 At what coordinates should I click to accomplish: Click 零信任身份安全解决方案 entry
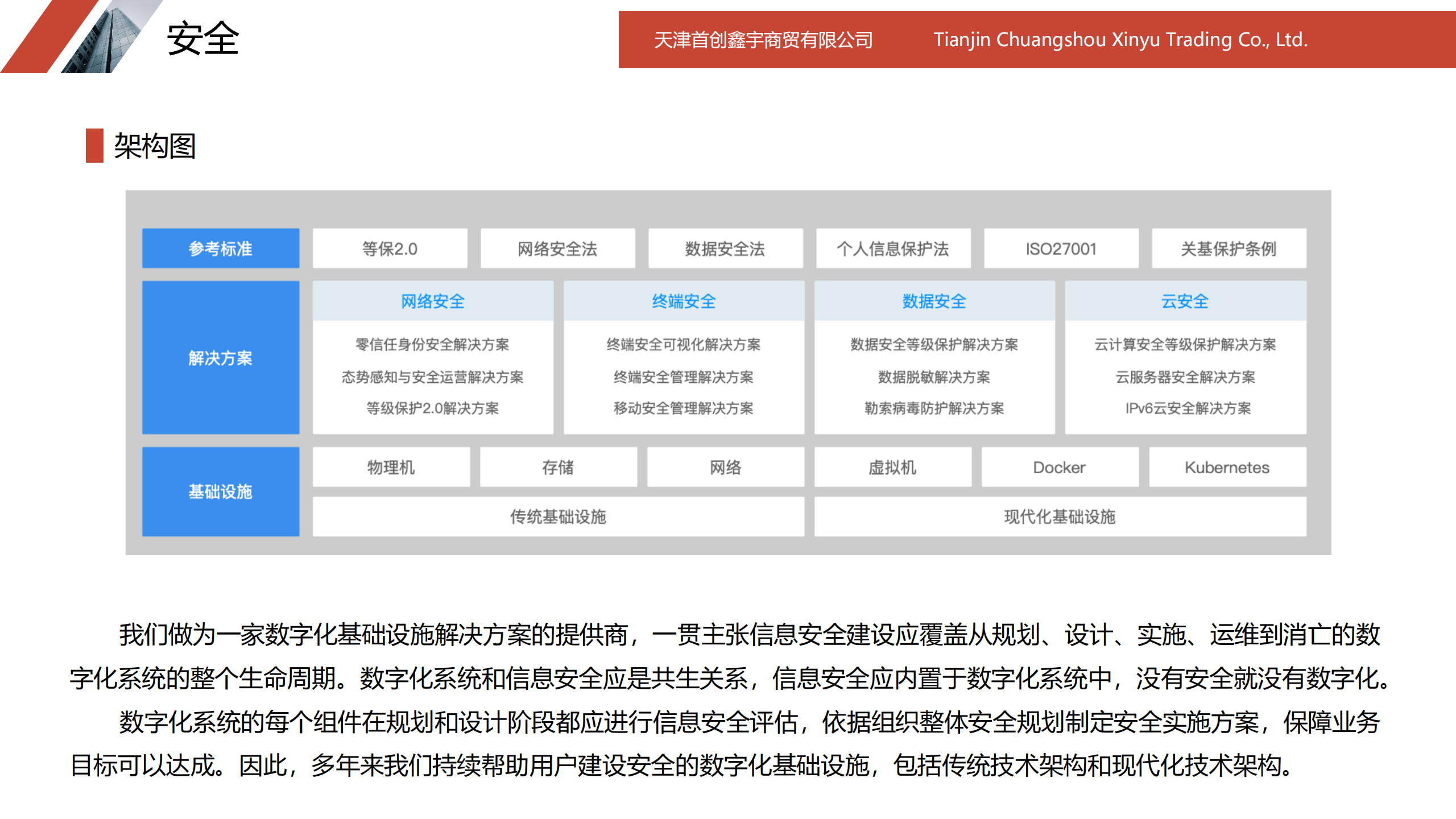coord(433,344)
